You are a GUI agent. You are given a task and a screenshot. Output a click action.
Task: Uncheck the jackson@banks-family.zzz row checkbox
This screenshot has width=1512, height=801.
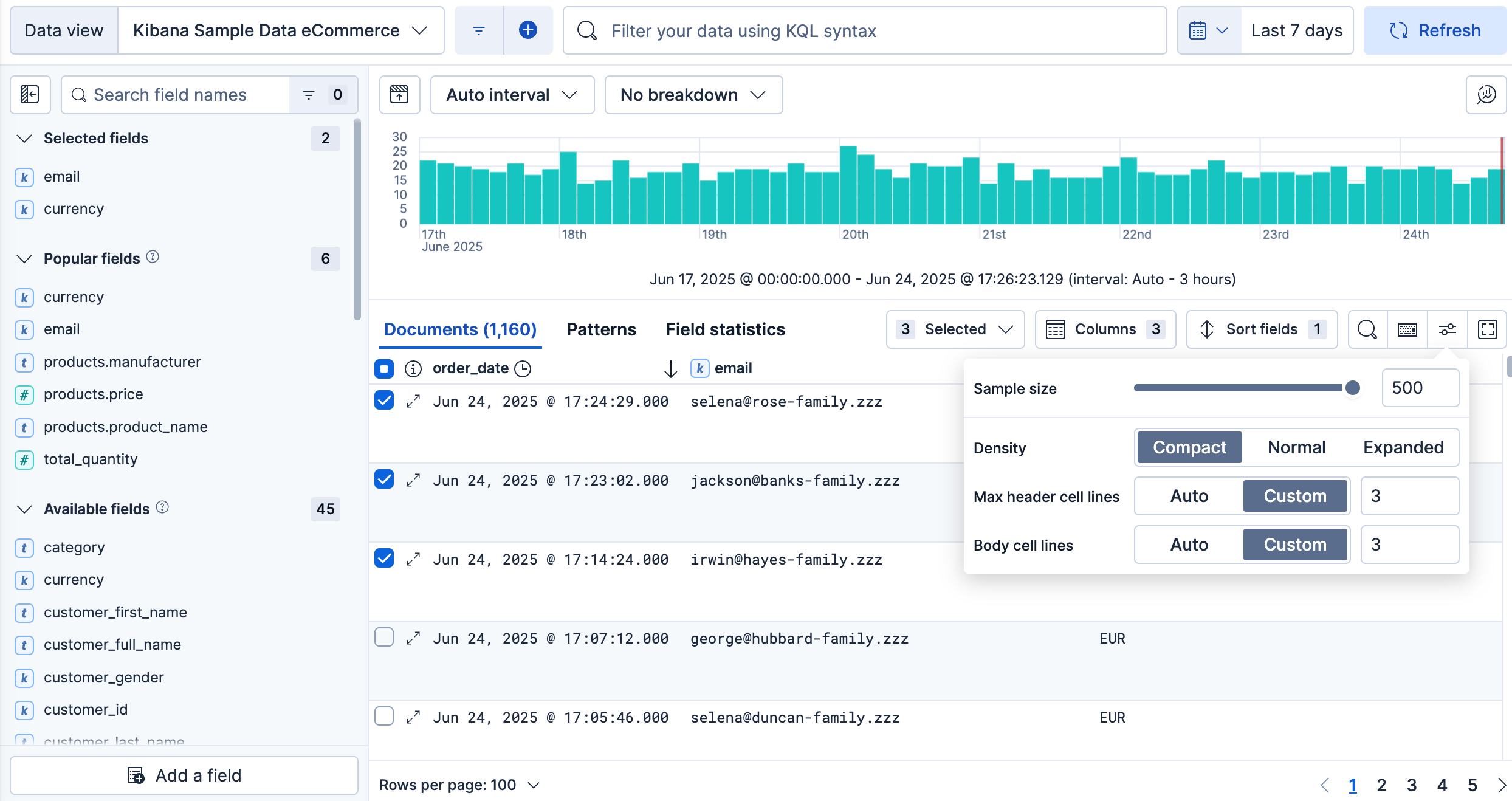(384, 480)
